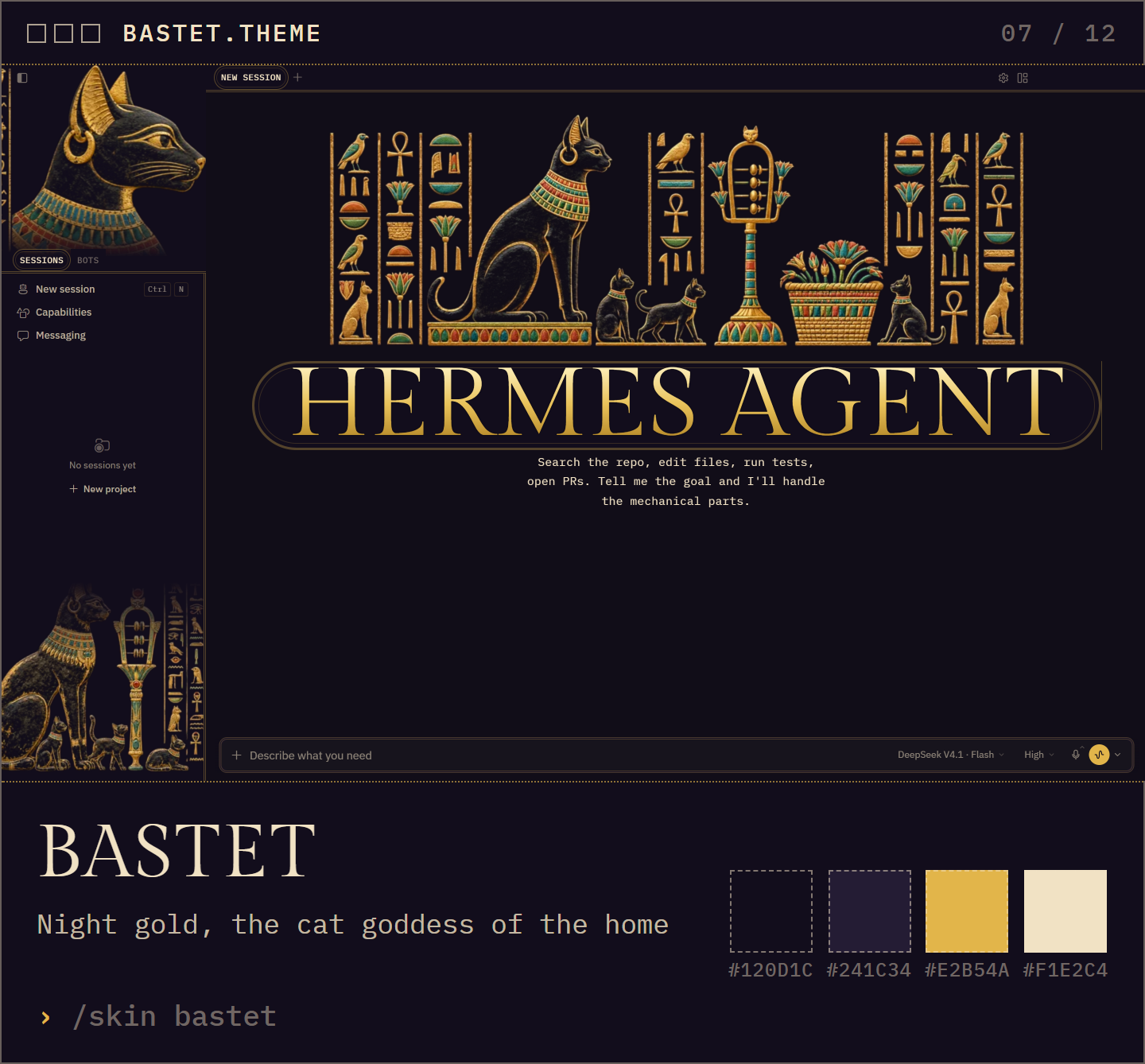Image resolution: width=1145 pixels, height=1064 pixels.
Task: Open the High effort dropdown
Action: [1038, 755]
